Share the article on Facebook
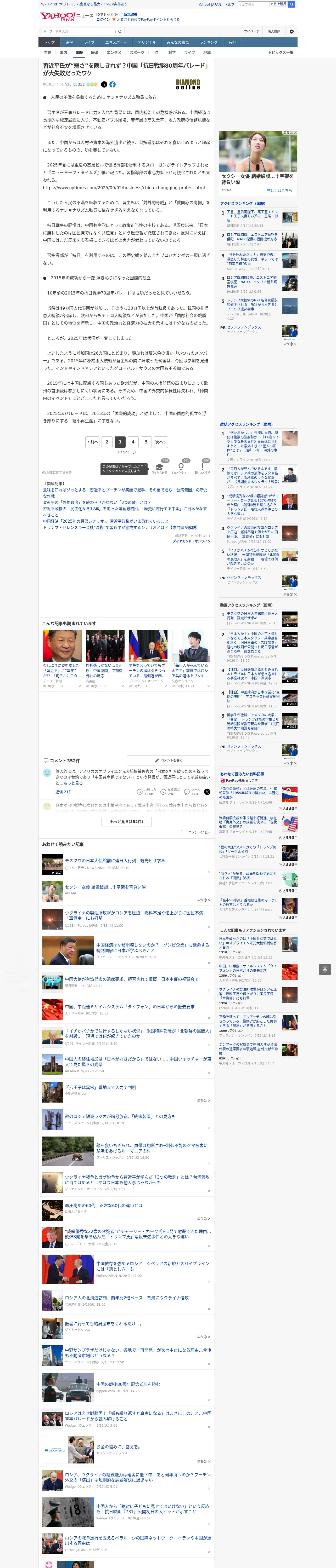The image size is (336, 1568). [x=112, y=85]
